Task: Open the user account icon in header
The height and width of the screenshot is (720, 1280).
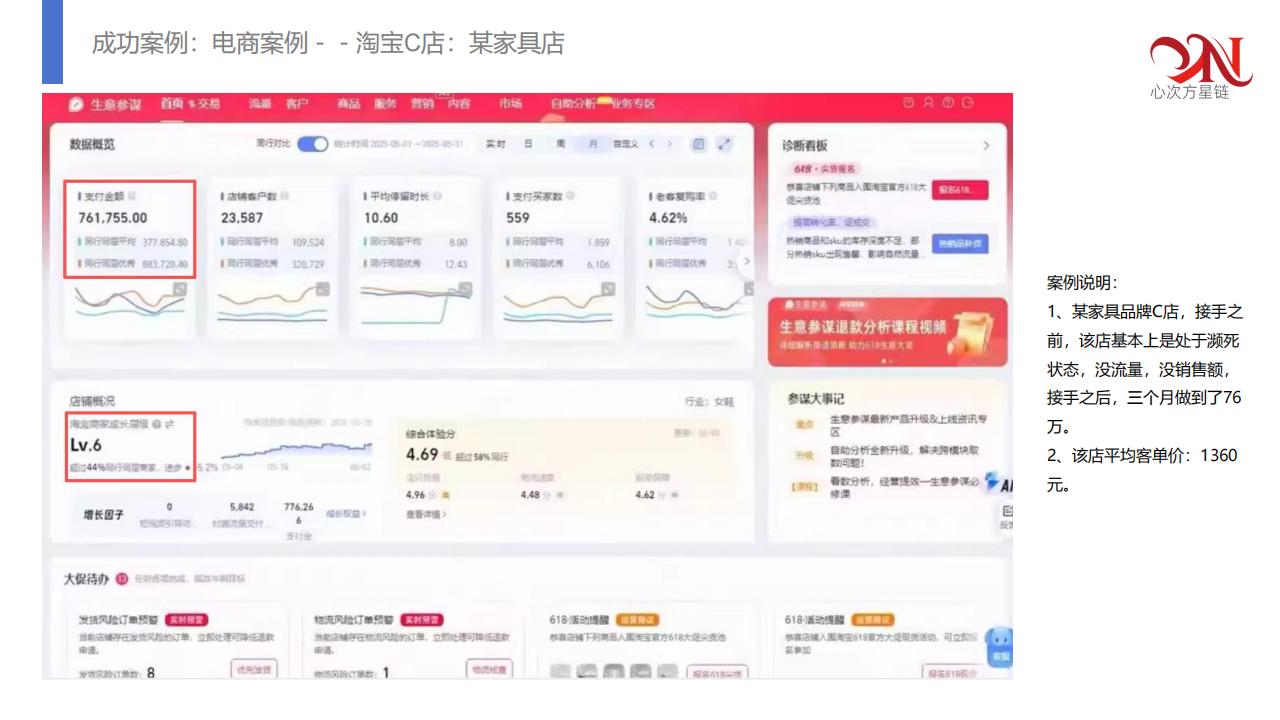Action: [928, 103]
